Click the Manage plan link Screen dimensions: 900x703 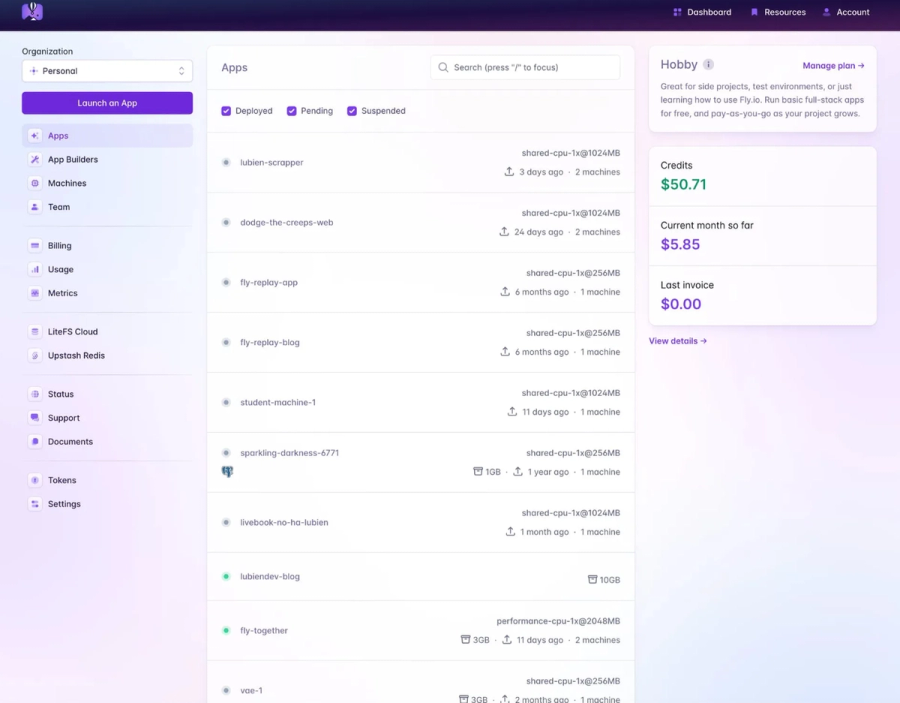point(833,65)
